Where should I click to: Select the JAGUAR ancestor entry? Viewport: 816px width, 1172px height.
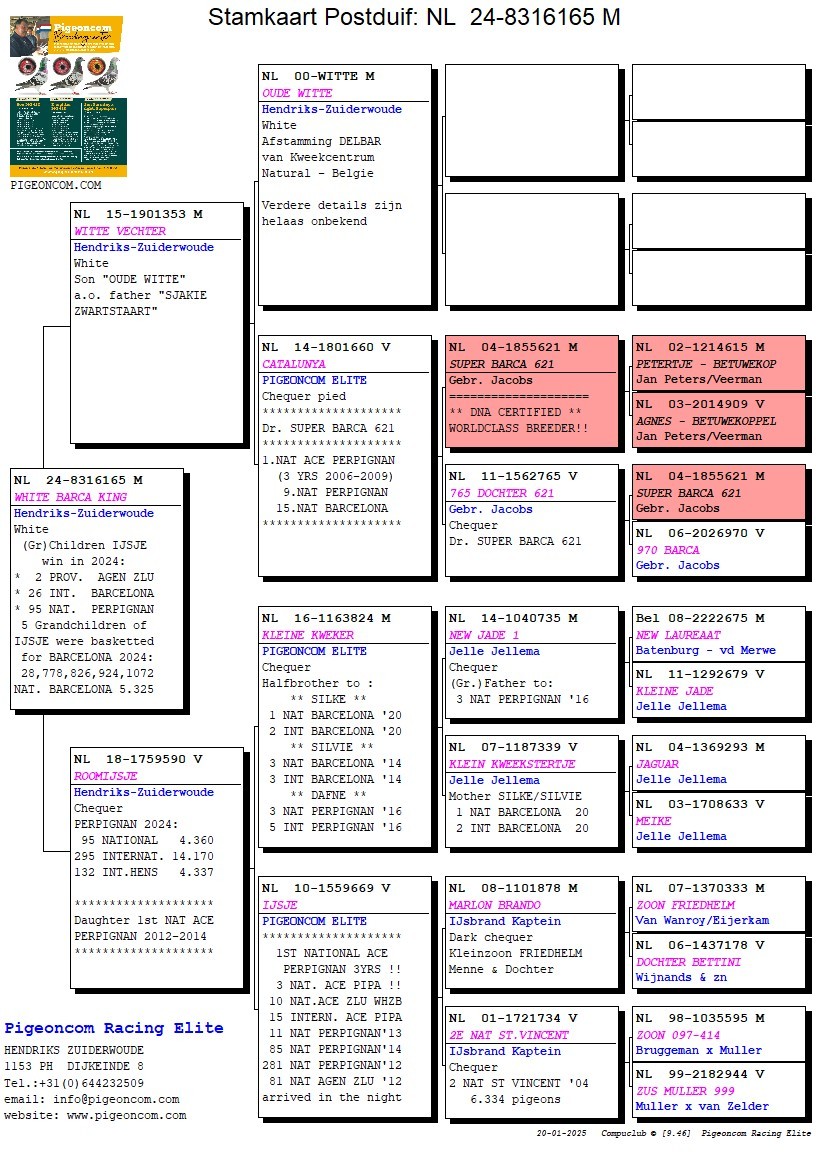coord(657,764)
